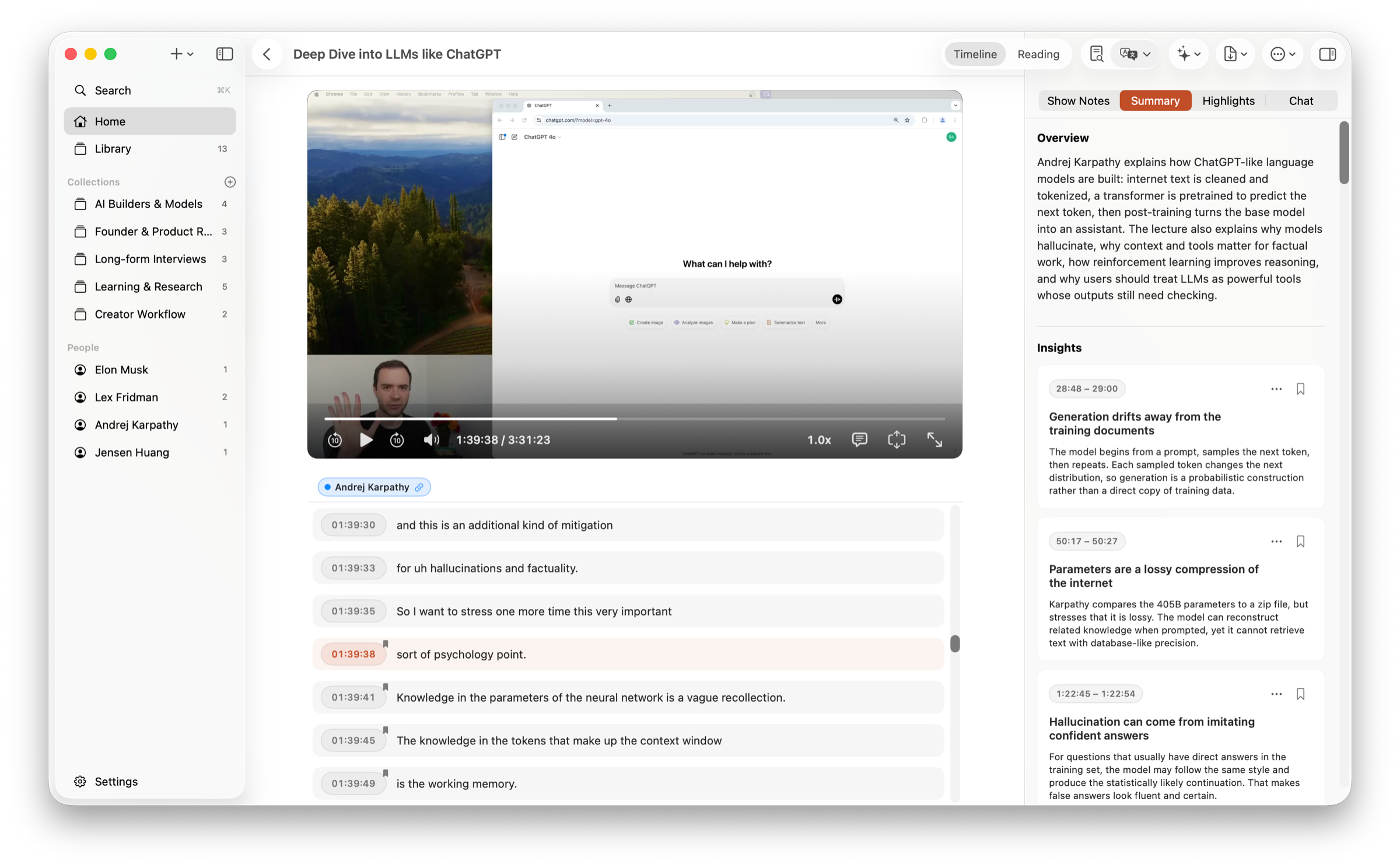Open the Library section
Viewport: 1400px width, 868px height.
click(150, 149)
